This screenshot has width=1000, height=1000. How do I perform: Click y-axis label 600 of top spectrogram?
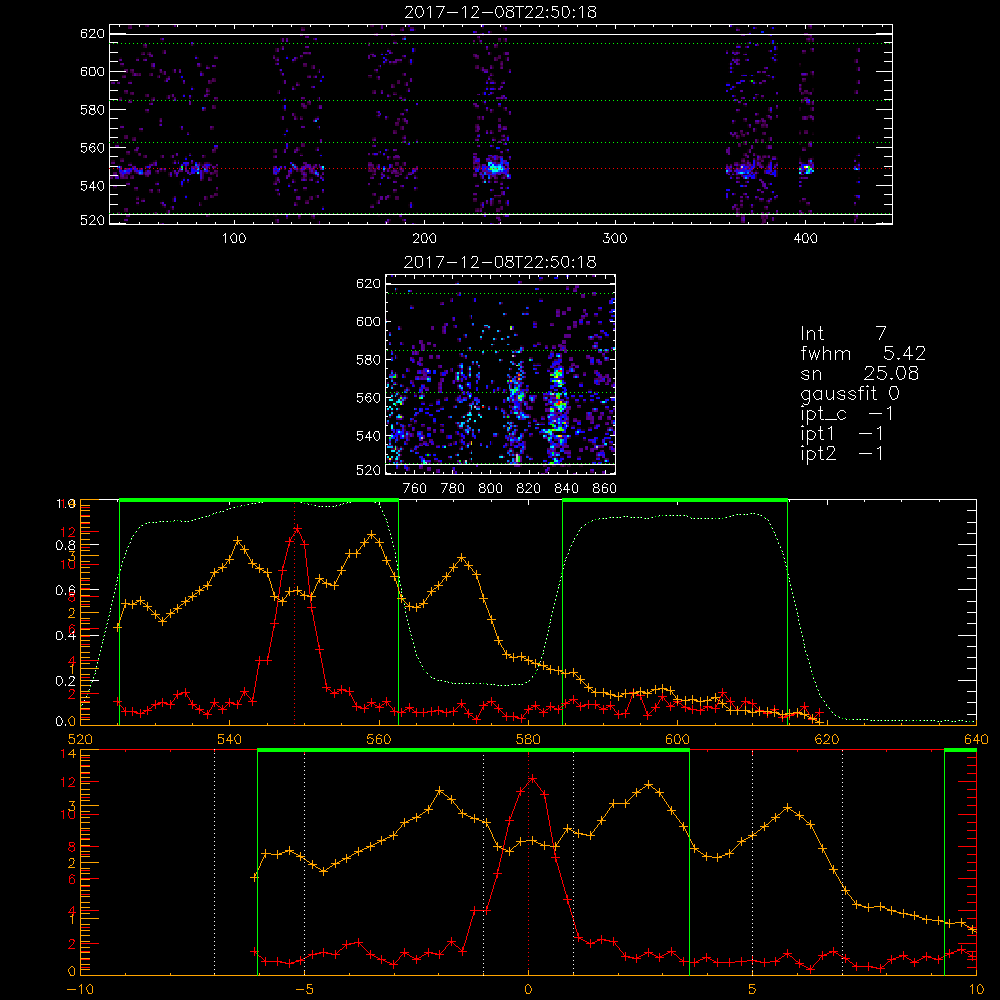click(x=92, y=71)
